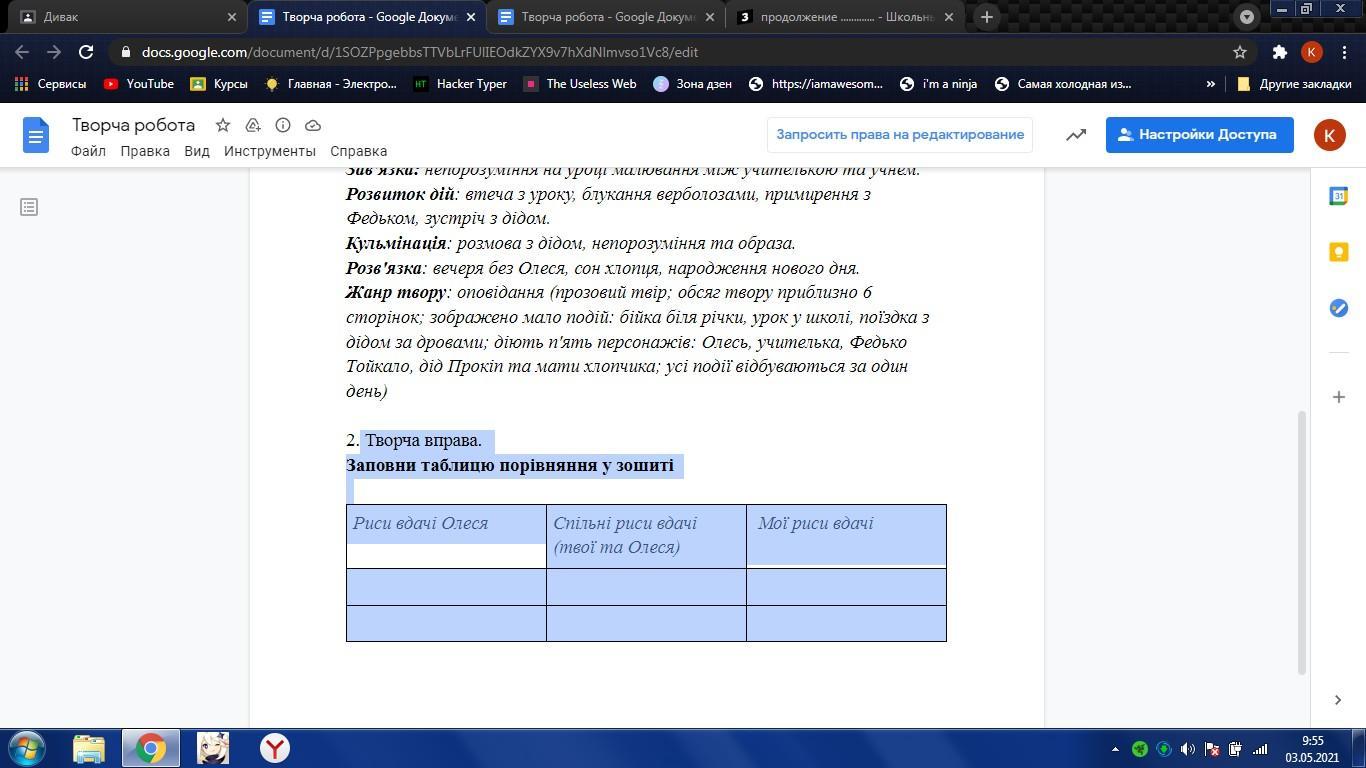Go back in browser history
The width and height of the screenshot is (1366, 768).
pos(22,52)
